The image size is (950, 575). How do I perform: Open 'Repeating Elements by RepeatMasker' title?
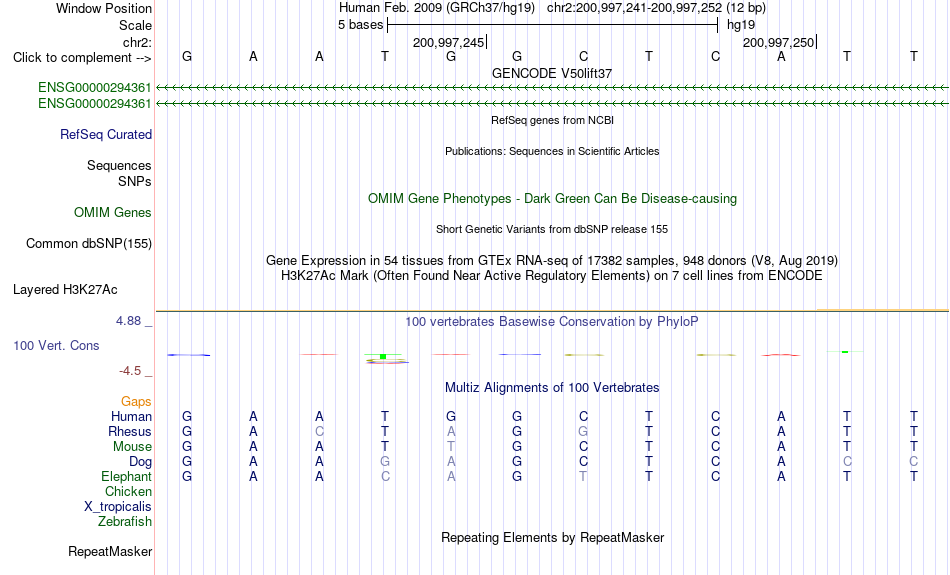pyautogui.click(x=552, y=538)
